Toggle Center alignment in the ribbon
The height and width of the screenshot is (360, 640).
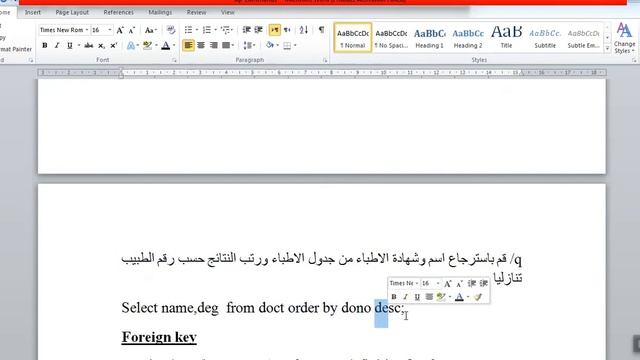pyautogui.click(x=201, y=45)
